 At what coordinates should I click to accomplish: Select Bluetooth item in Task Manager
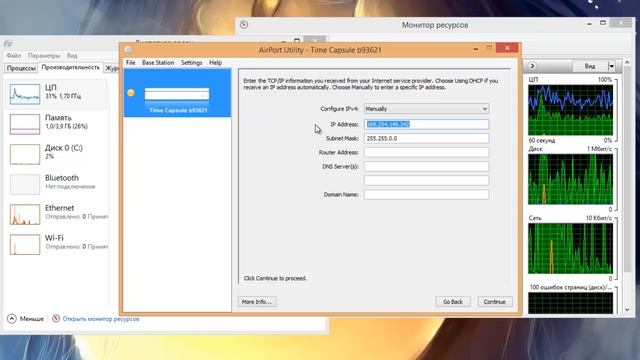pos(57,184)
